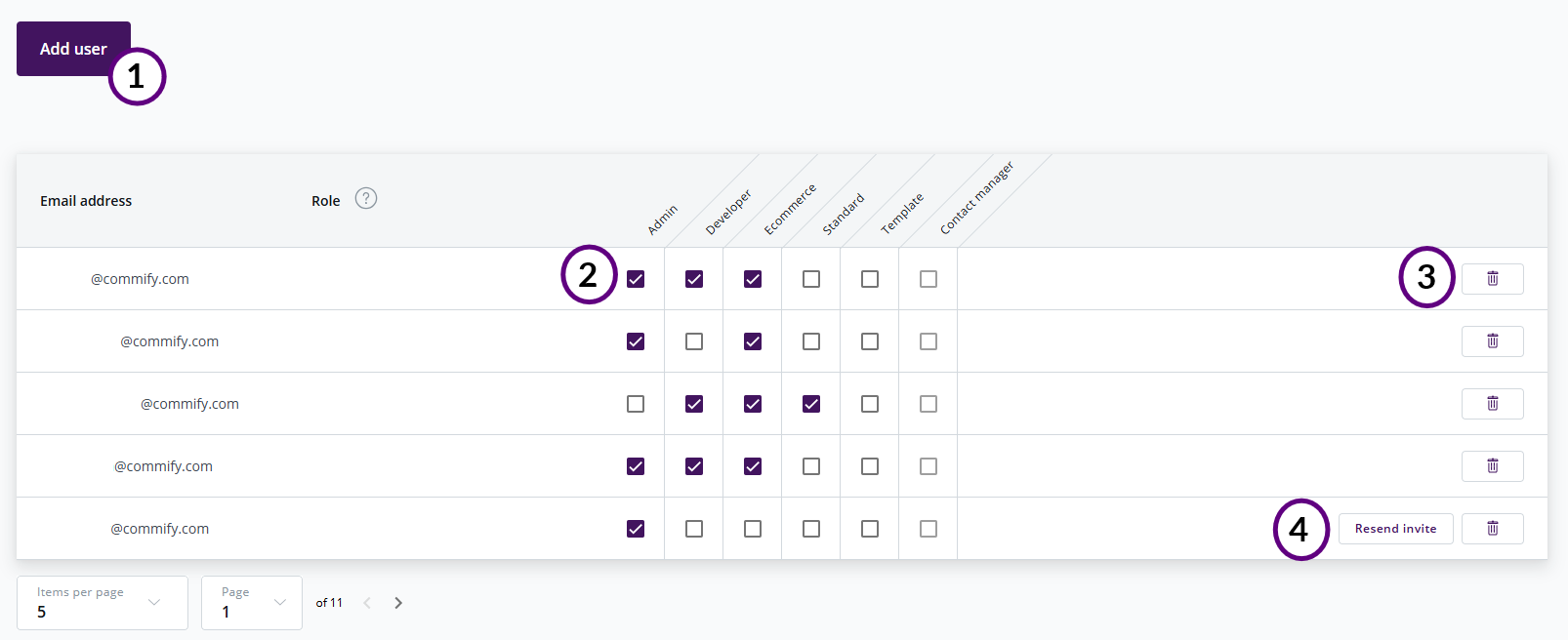Image resolution: width=1568 pixels, height=640 pixels.
Task: Click the trash icon on the second row
Action: click(1492, 340)
